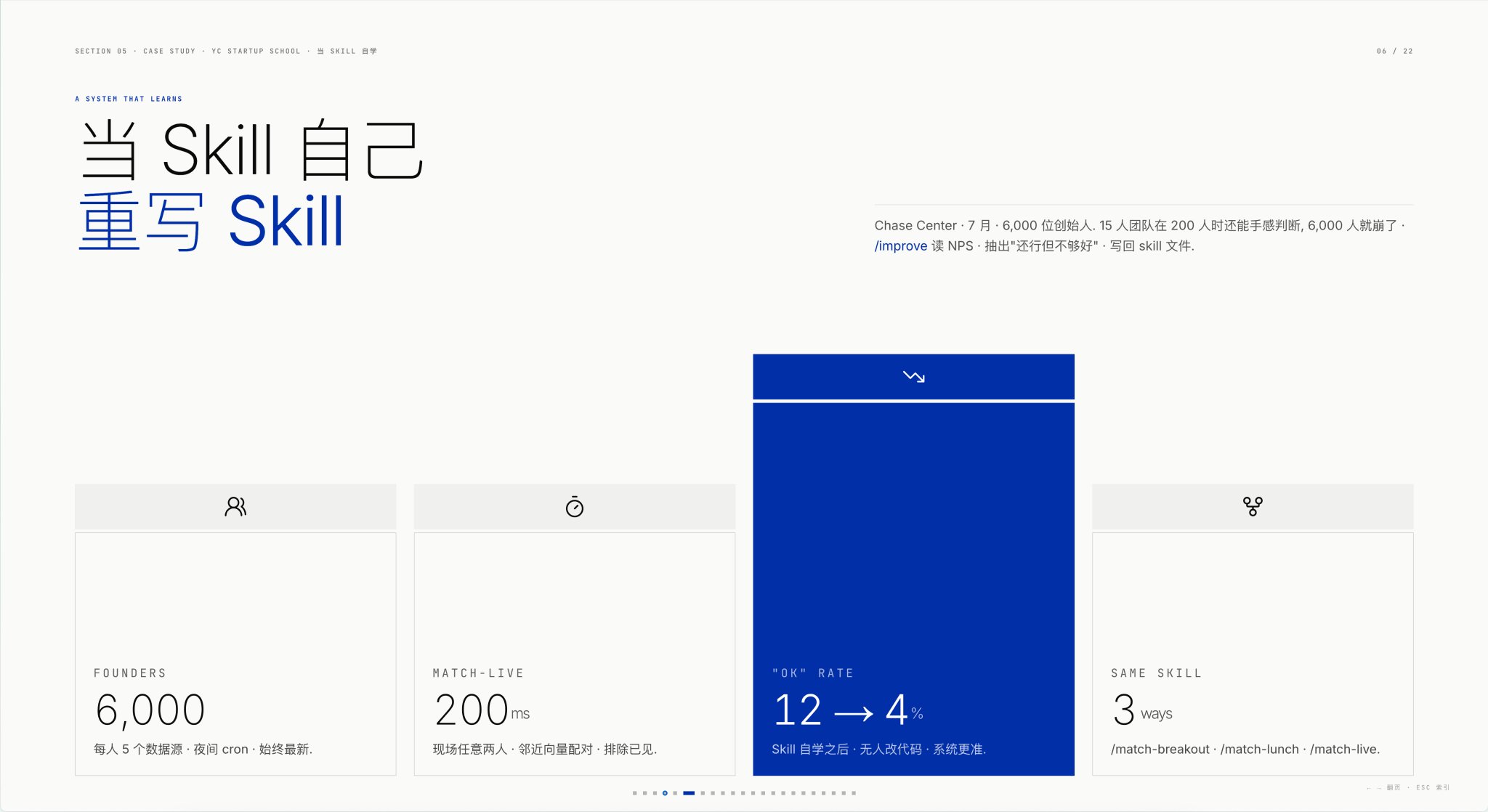Viewport: 1488px width, 812px height.
Task: Click the active blue bar page indicator
Action: pyautogui.click(x=689, y=793)
